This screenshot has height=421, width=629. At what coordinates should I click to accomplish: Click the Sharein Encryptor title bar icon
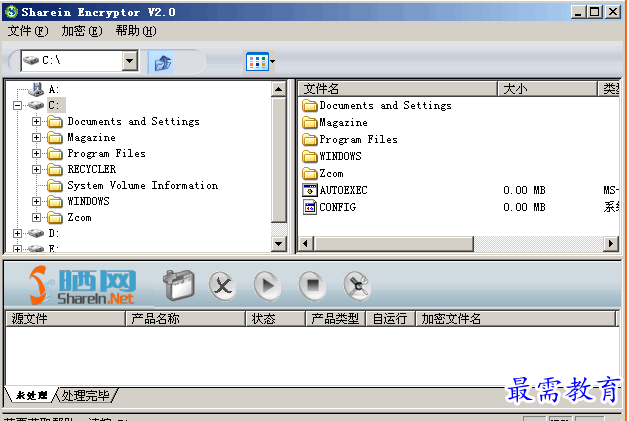coord(11,12)
